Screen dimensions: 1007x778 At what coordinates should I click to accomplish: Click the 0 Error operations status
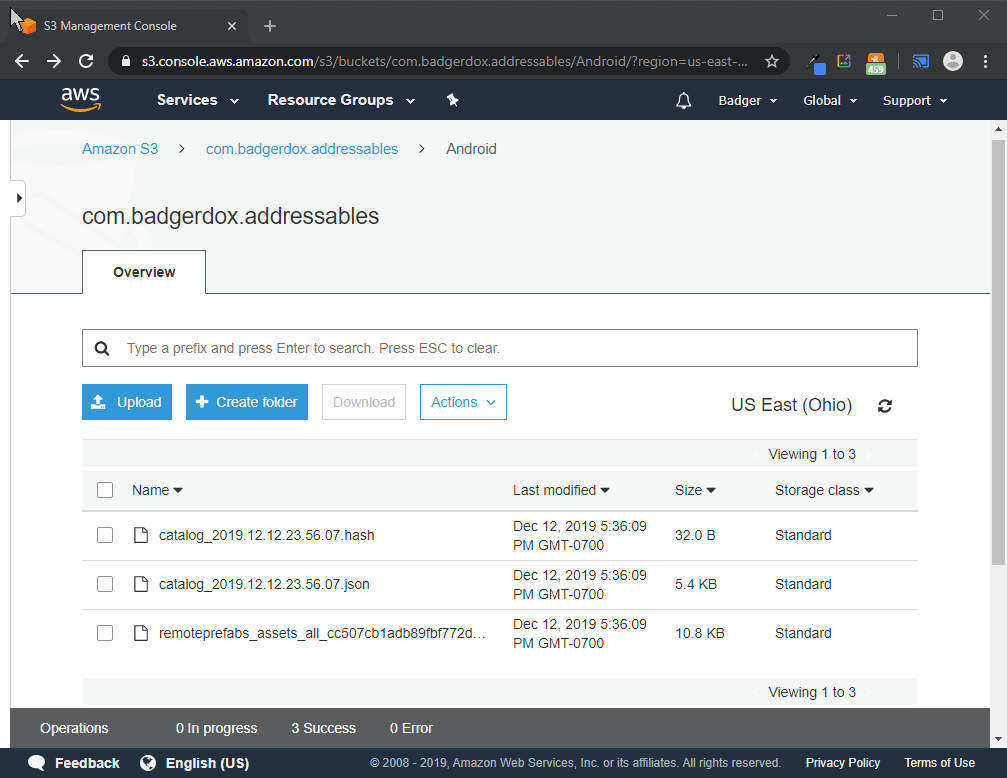pos(411,728)
